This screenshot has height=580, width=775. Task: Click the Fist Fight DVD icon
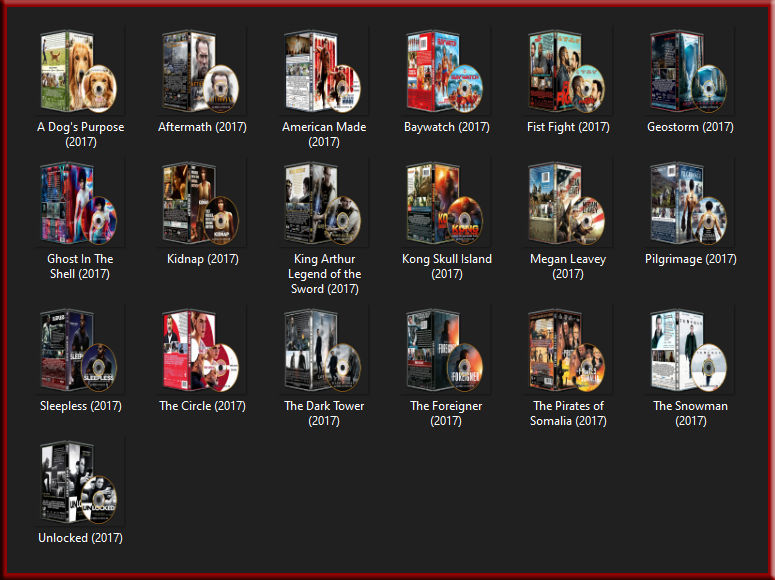pyautogui.click(x=567, y=72)
